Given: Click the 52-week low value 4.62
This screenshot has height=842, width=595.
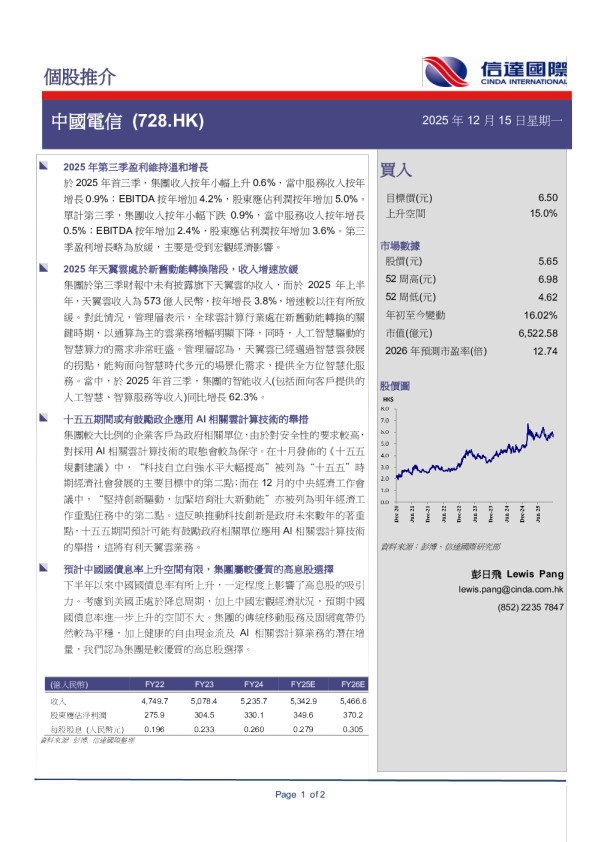Looking at the screenshot, I should pos(548,297).
